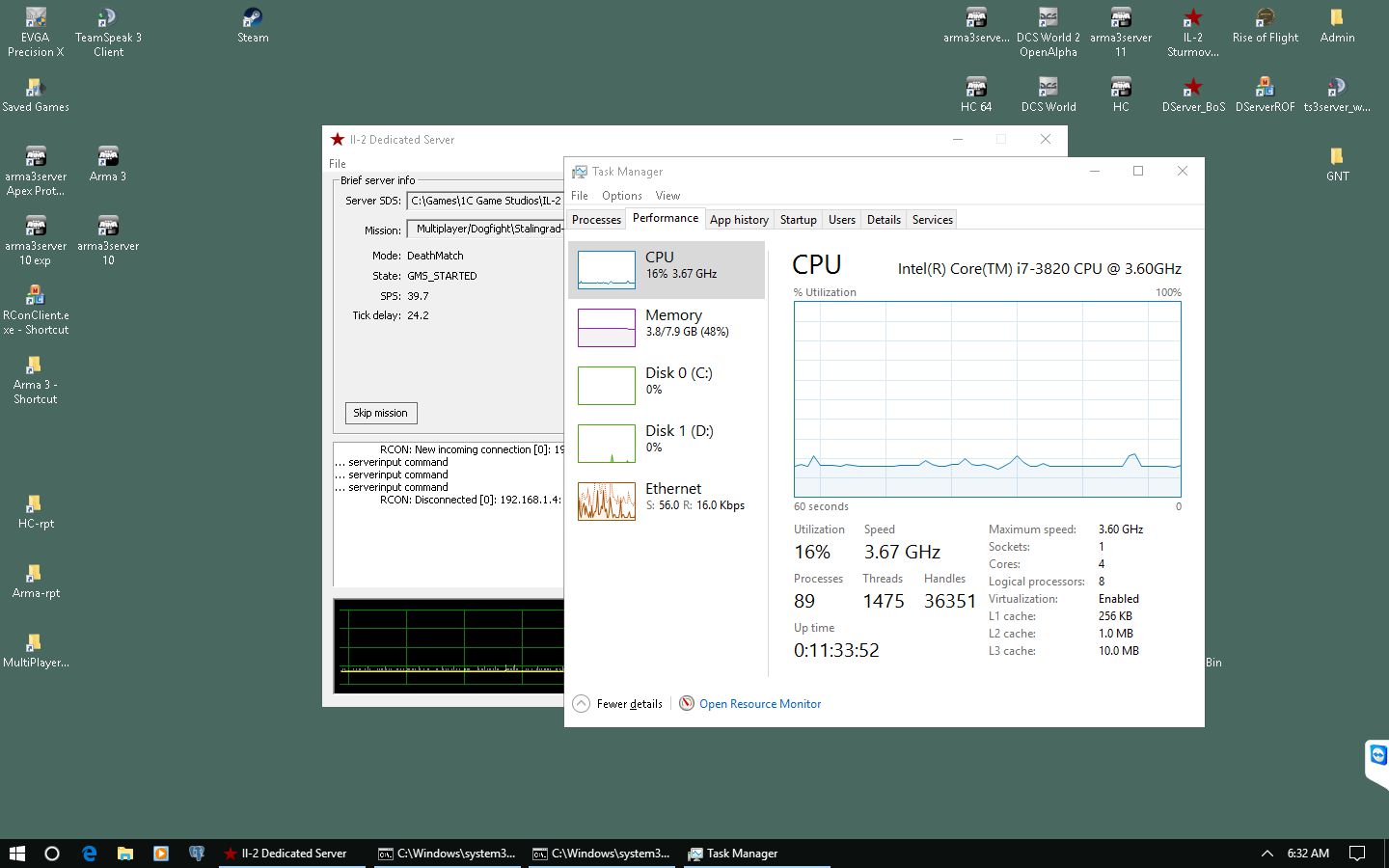Click the DeathMatch mode value
Screen dimensions: 1389x868
[x=435, y=256]
